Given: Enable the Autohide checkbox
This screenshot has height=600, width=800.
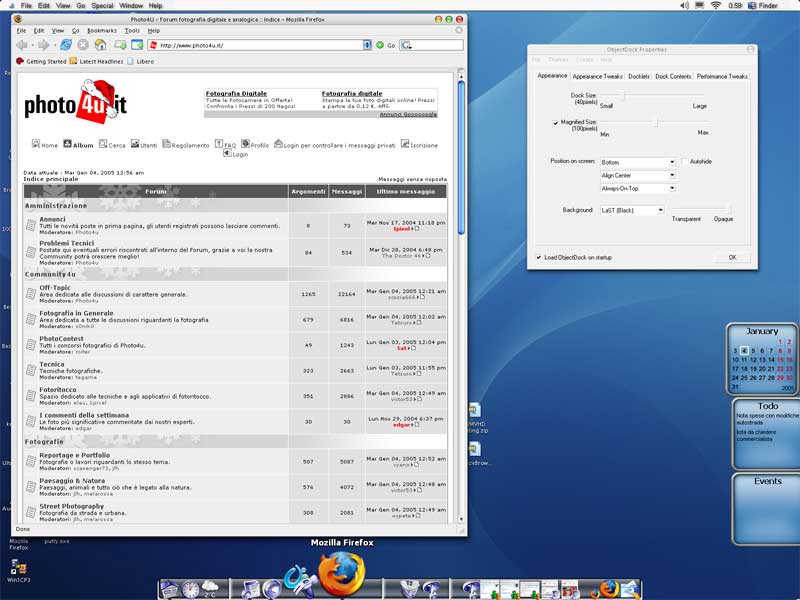Looking at the screenshot, I should click(685, 161).
